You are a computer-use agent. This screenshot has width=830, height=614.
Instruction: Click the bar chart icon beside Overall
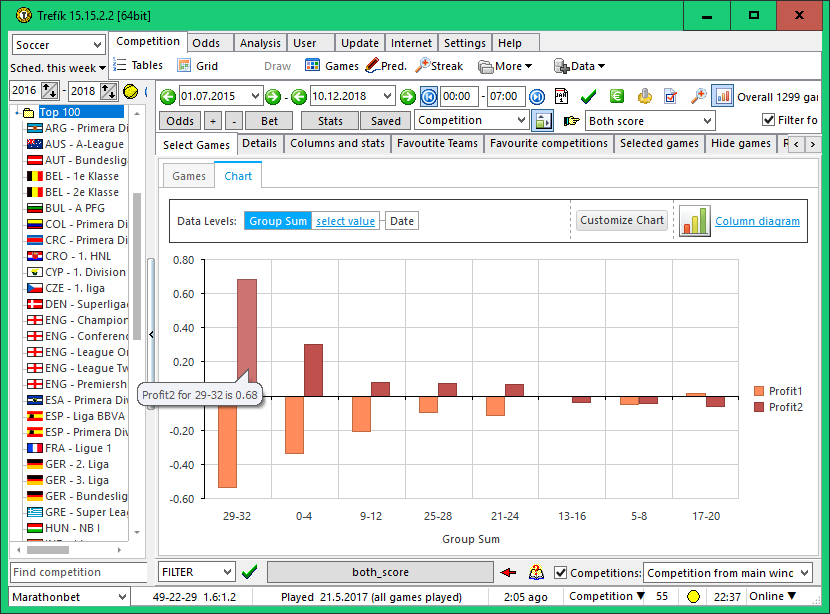pos(722,97)
